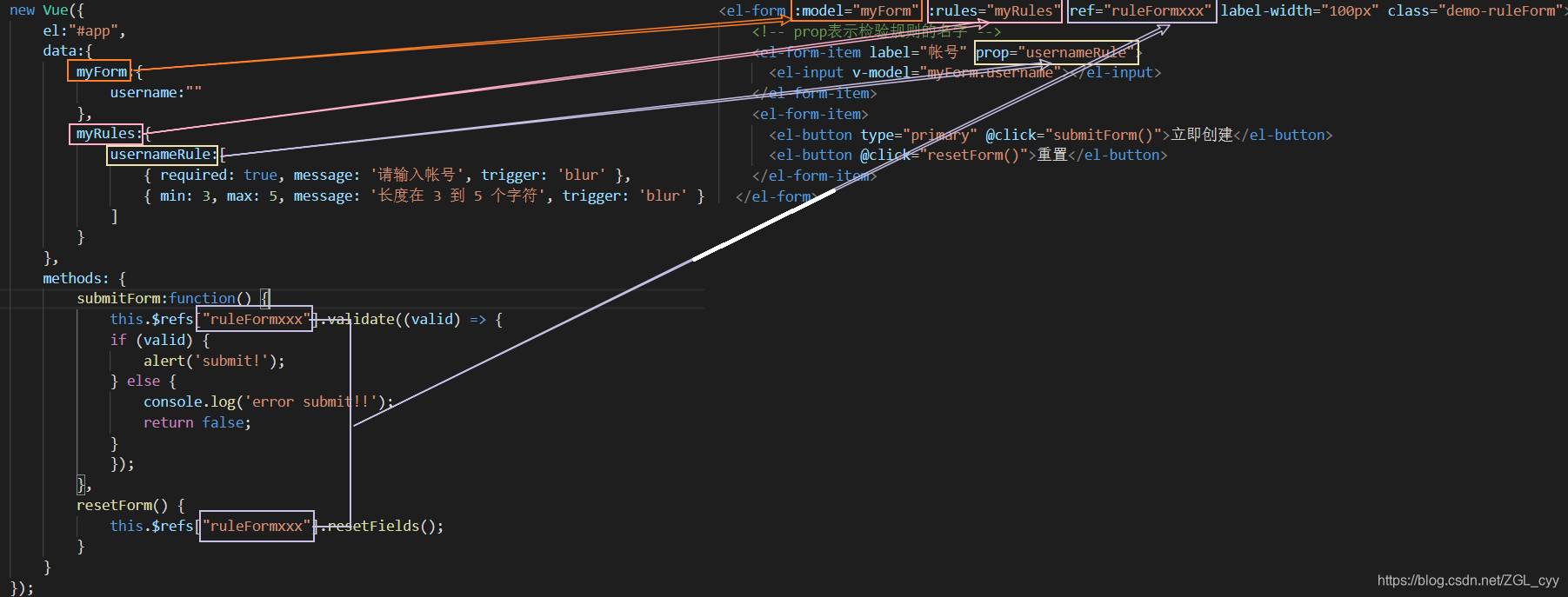Click the 重置 button label text
Image resolution: width=1568 pixels, height=597 pixels.
(x=1052, y=155)
